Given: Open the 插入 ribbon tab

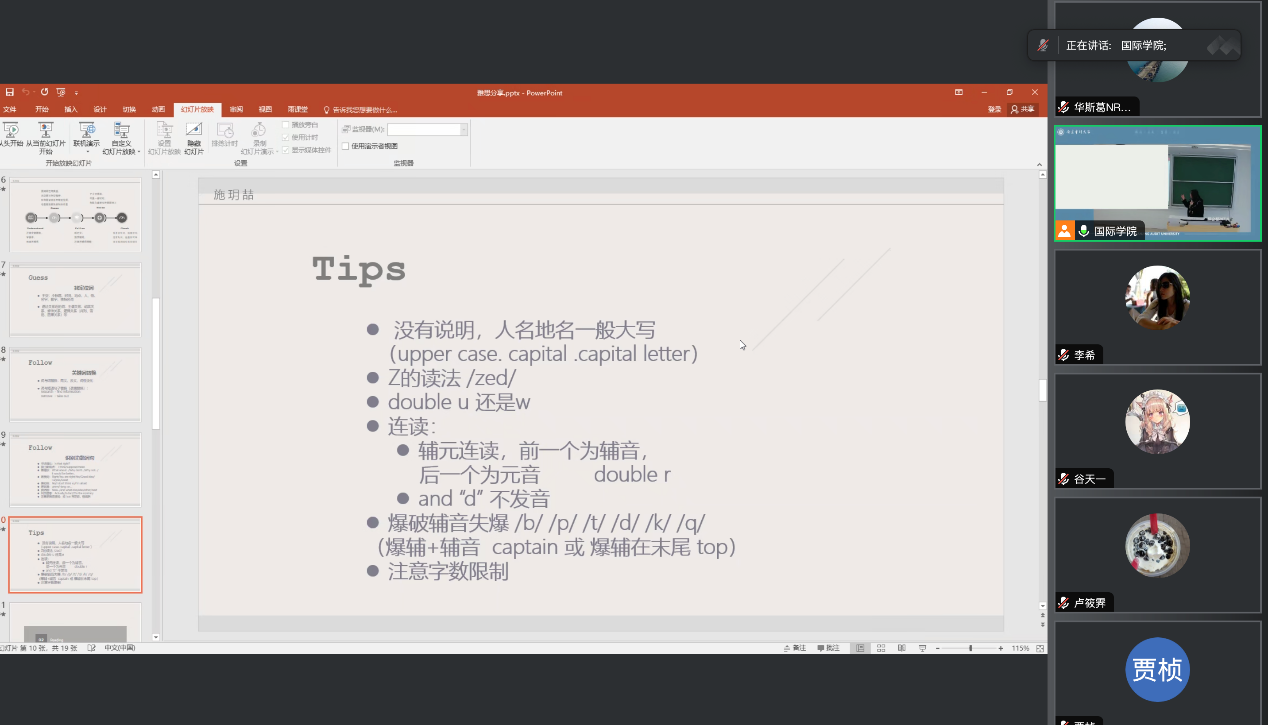Looking at the screenshot, I should tap(70, 109).
